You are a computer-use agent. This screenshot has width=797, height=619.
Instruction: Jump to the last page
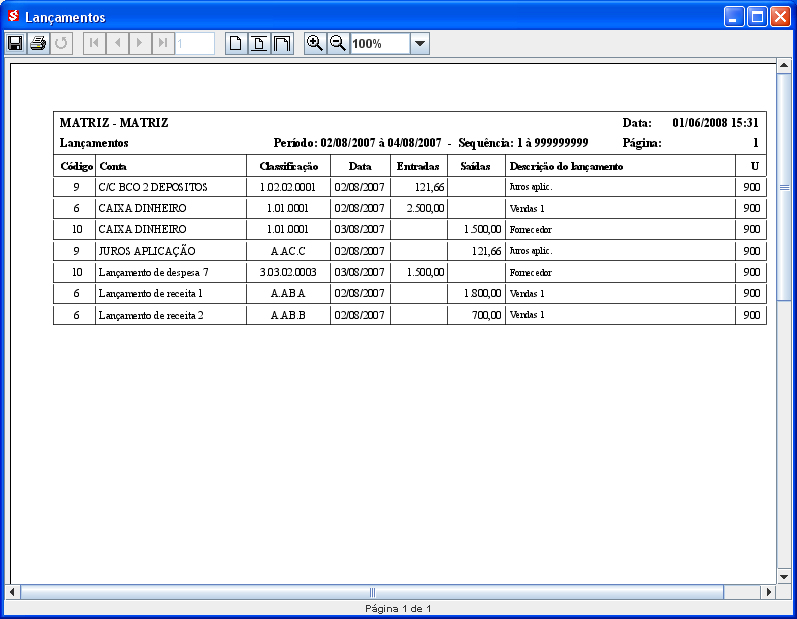163,43
